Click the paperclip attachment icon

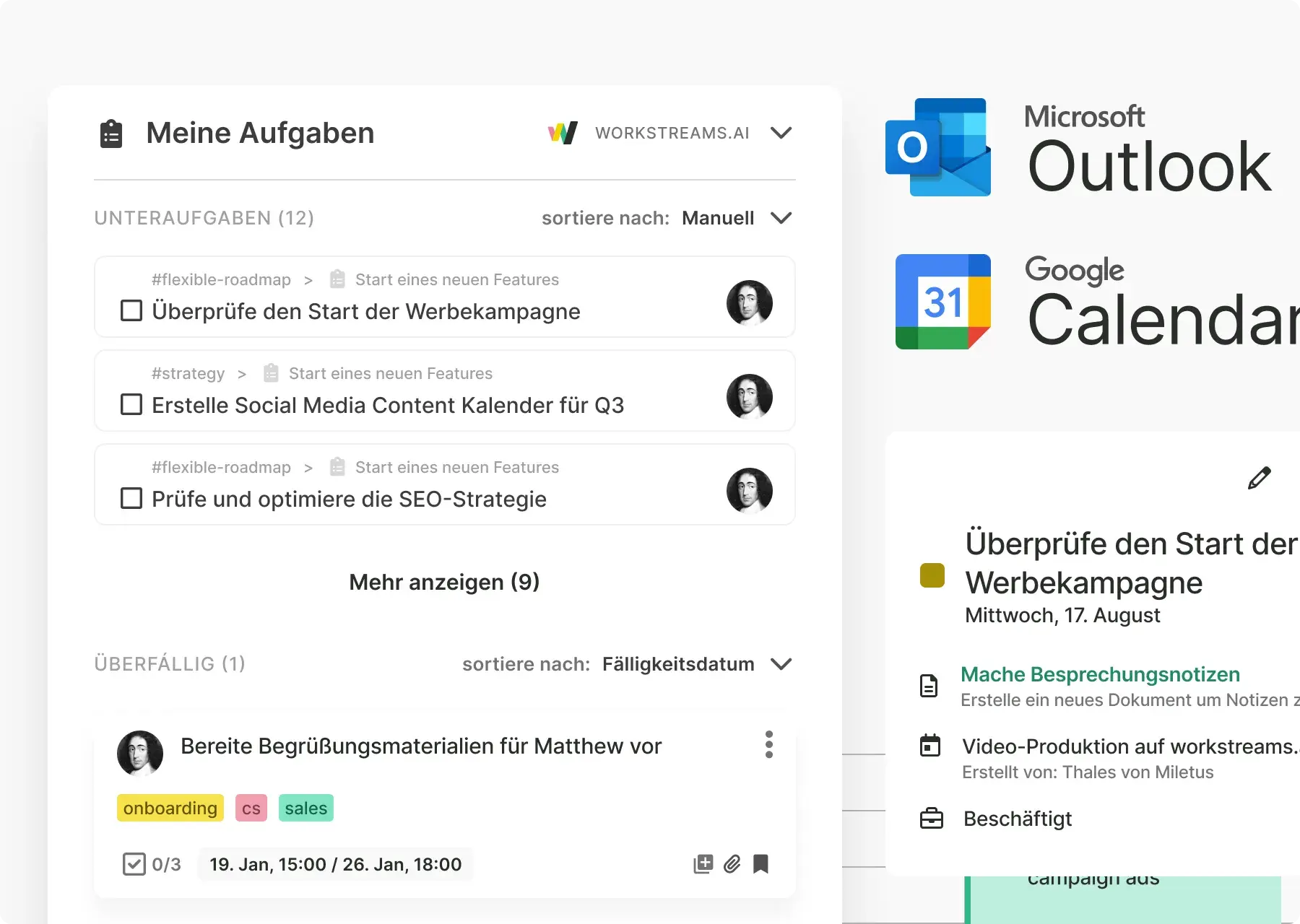(732, 864)
